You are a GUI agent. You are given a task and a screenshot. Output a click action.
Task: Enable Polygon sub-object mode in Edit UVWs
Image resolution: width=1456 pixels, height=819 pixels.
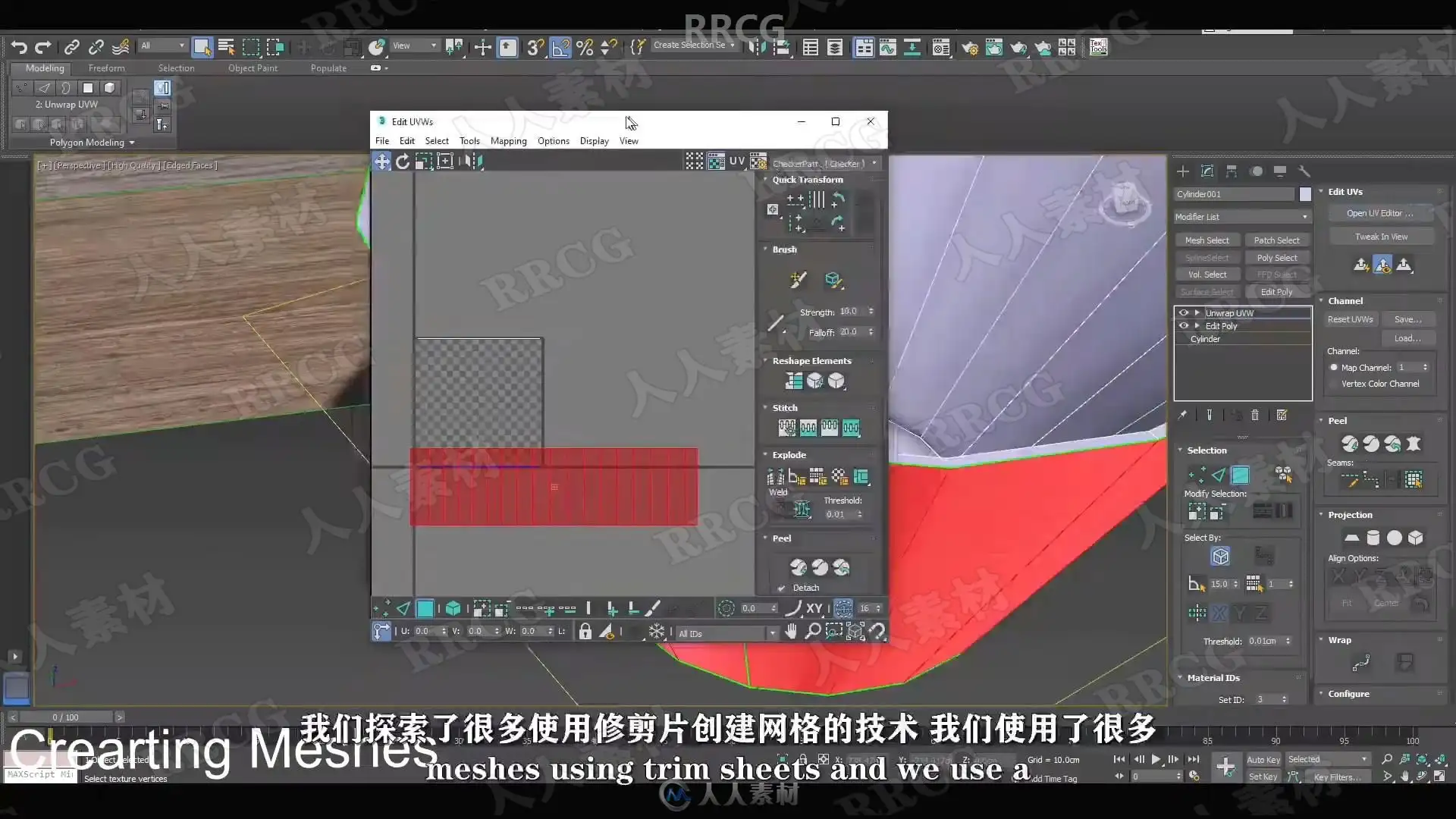(425, 608)
